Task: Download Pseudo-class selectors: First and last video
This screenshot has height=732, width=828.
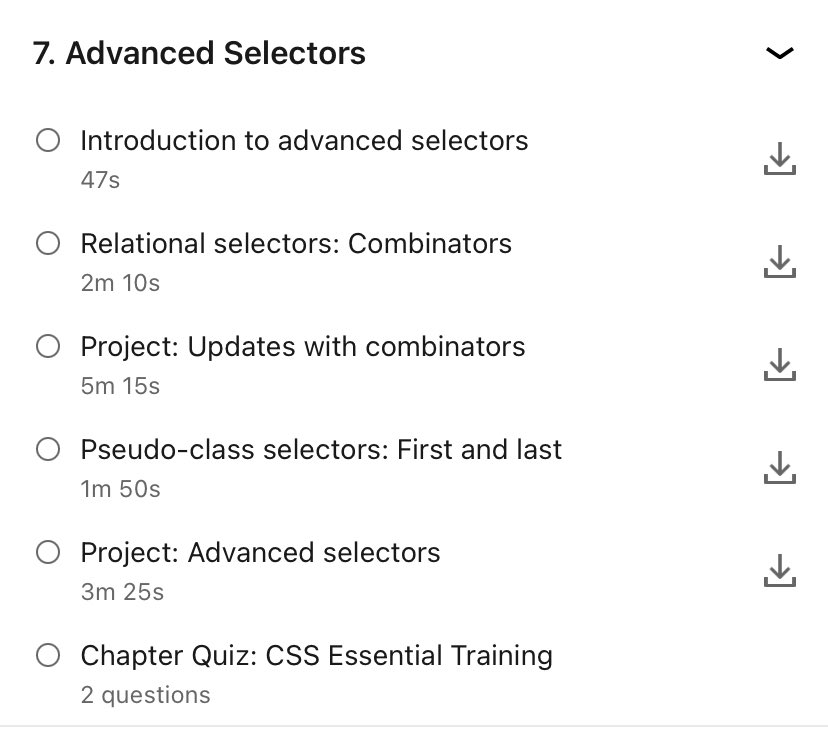Action: tap(779, 467)
